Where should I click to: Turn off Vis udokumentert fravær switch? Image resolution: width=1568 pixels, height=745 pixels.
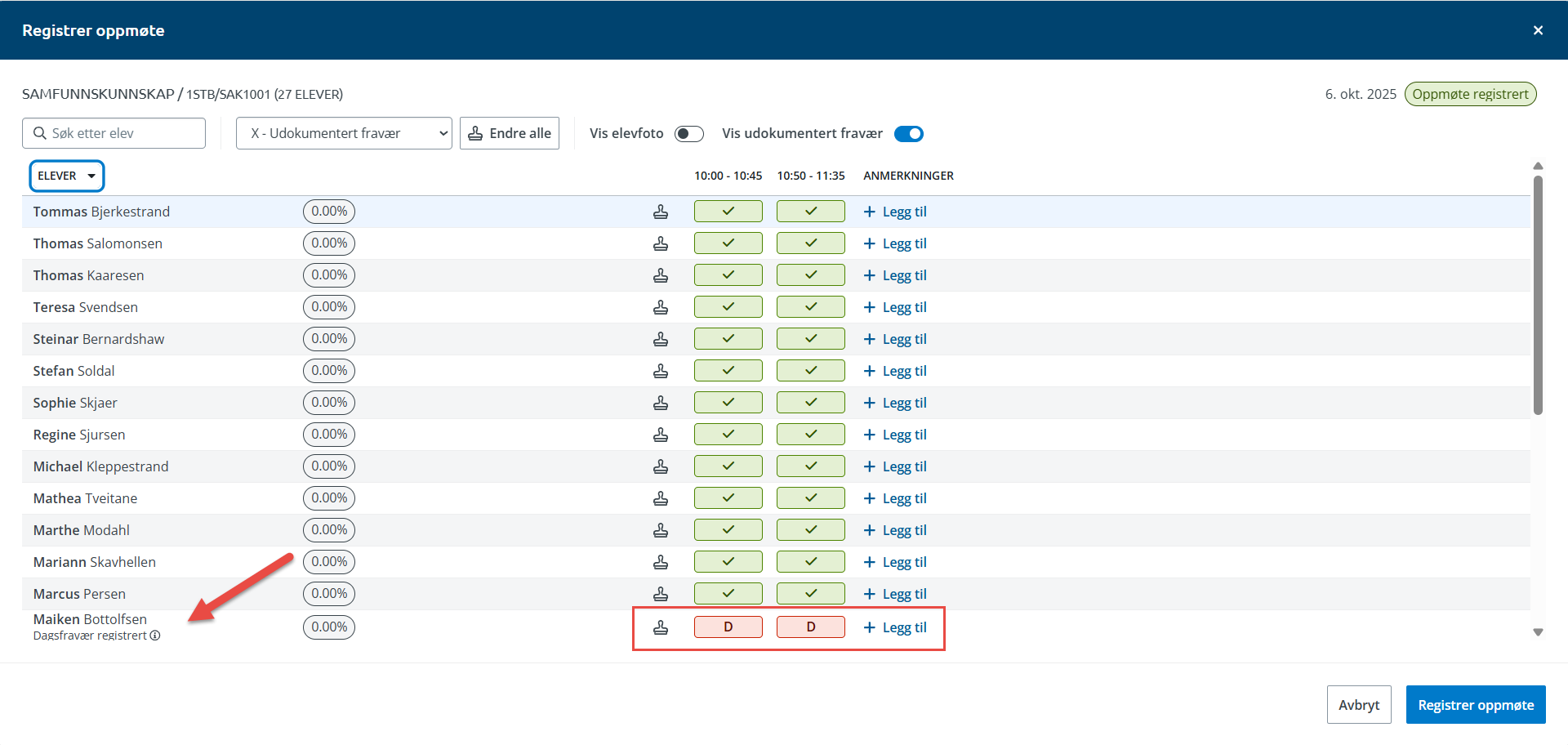pos(909,133)
